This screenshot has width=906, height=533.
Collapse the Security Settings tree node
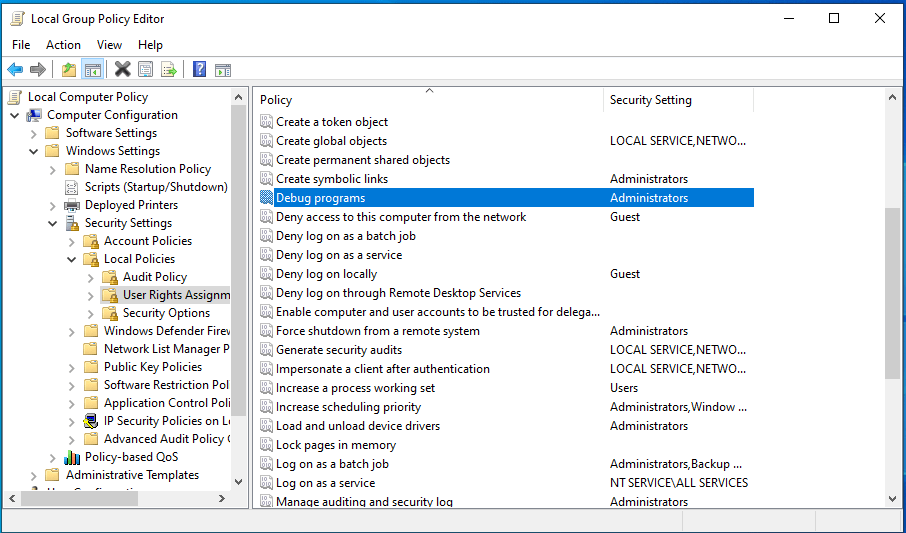[53, 223]
